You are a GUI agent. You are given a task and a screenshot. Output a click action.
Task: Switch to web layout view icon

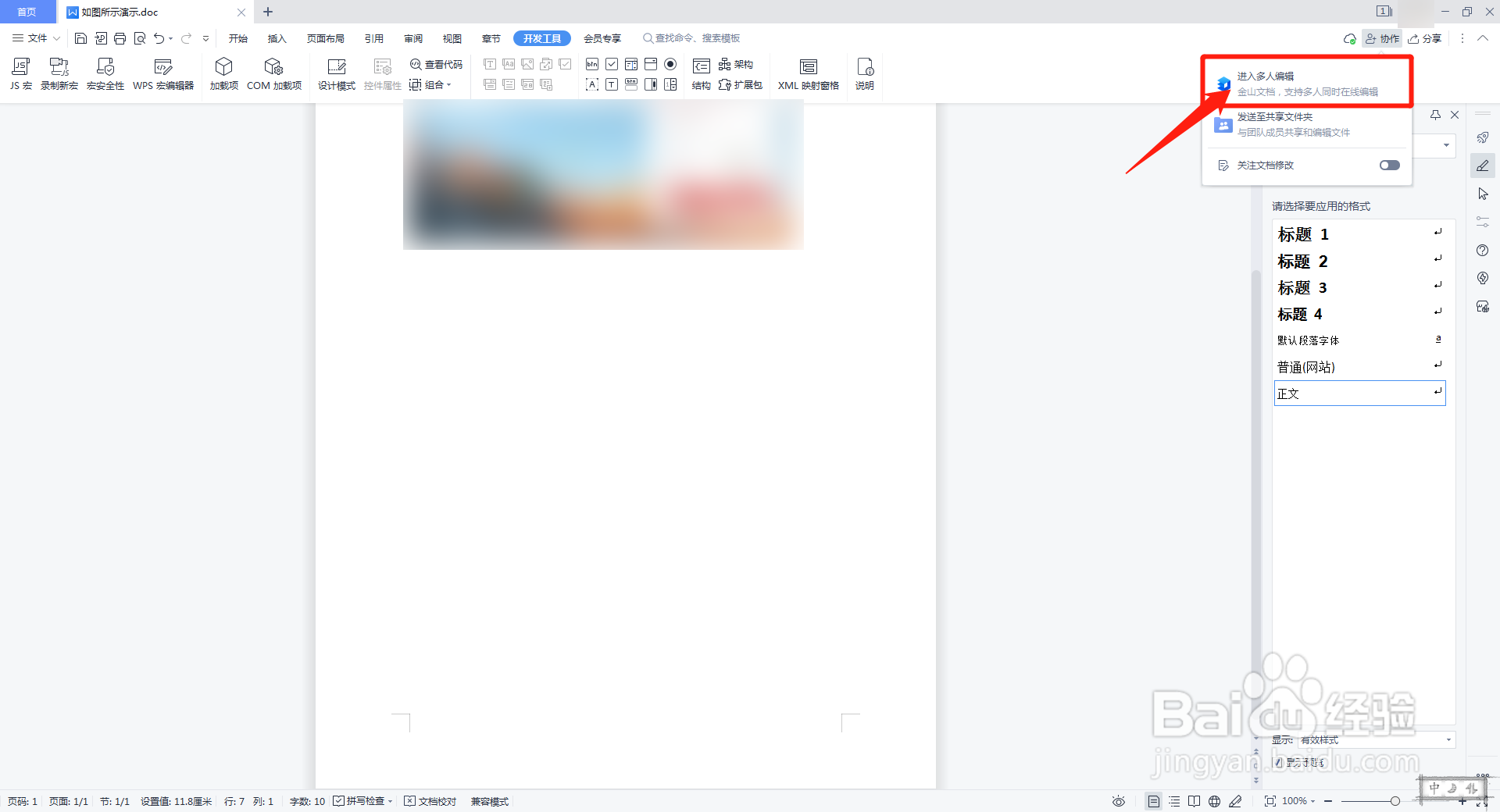pos(1214,801)
